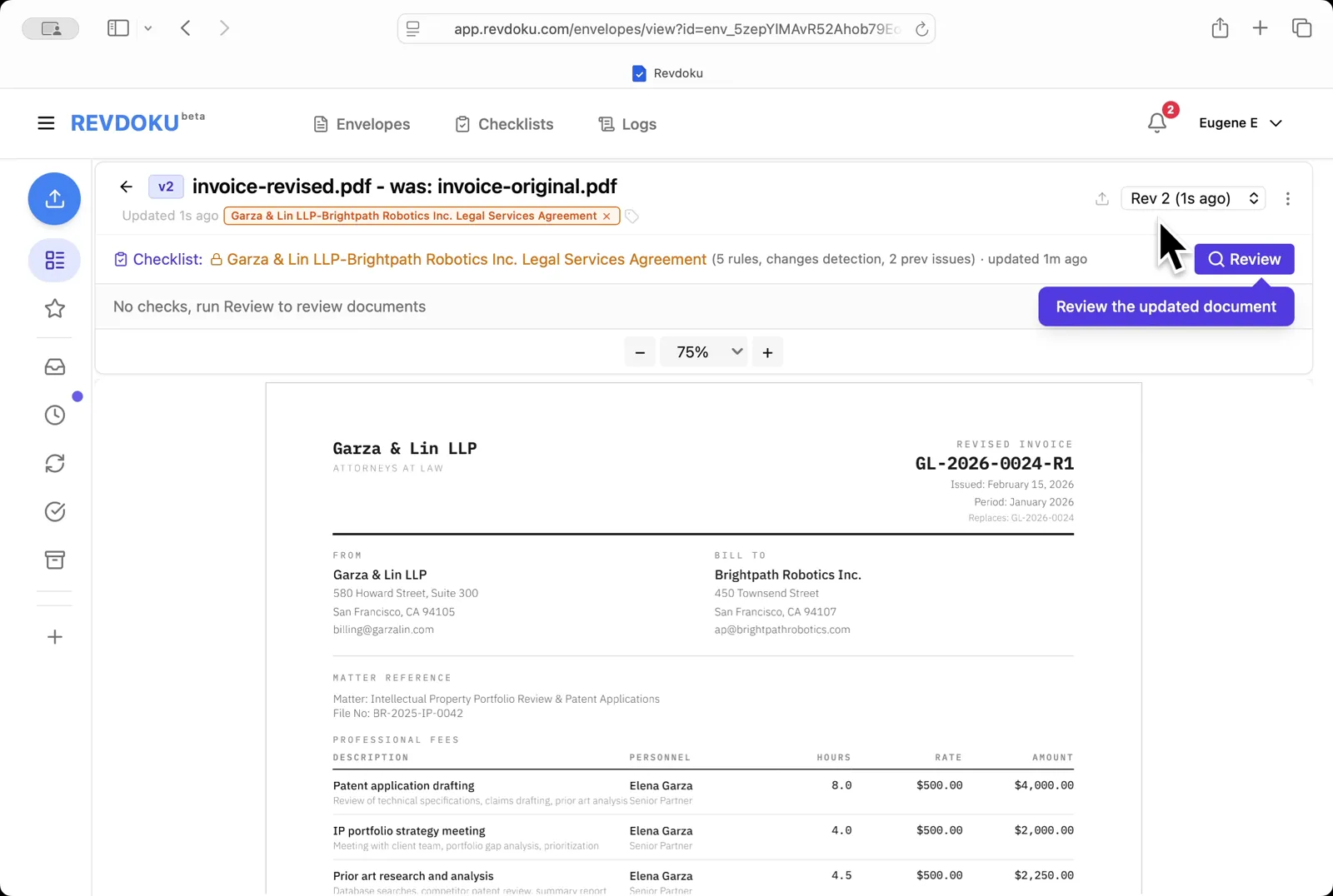Open the hamburger navigation menu
The height and width of the screenshot is (896, 1333).
tap(46, 122)
